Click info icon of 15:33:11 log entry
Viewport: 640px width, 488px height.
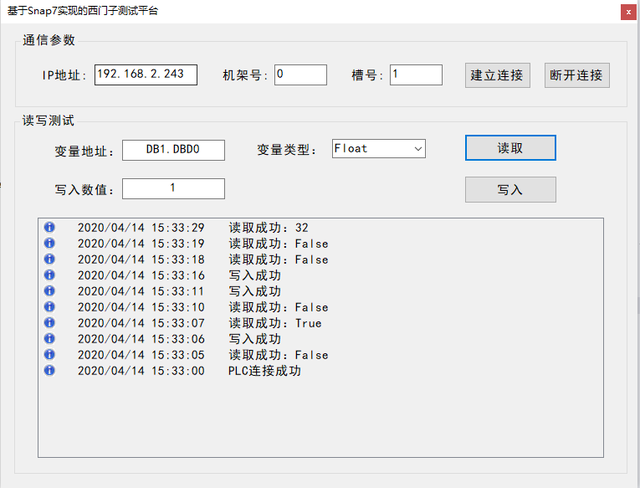pos(49,291)
